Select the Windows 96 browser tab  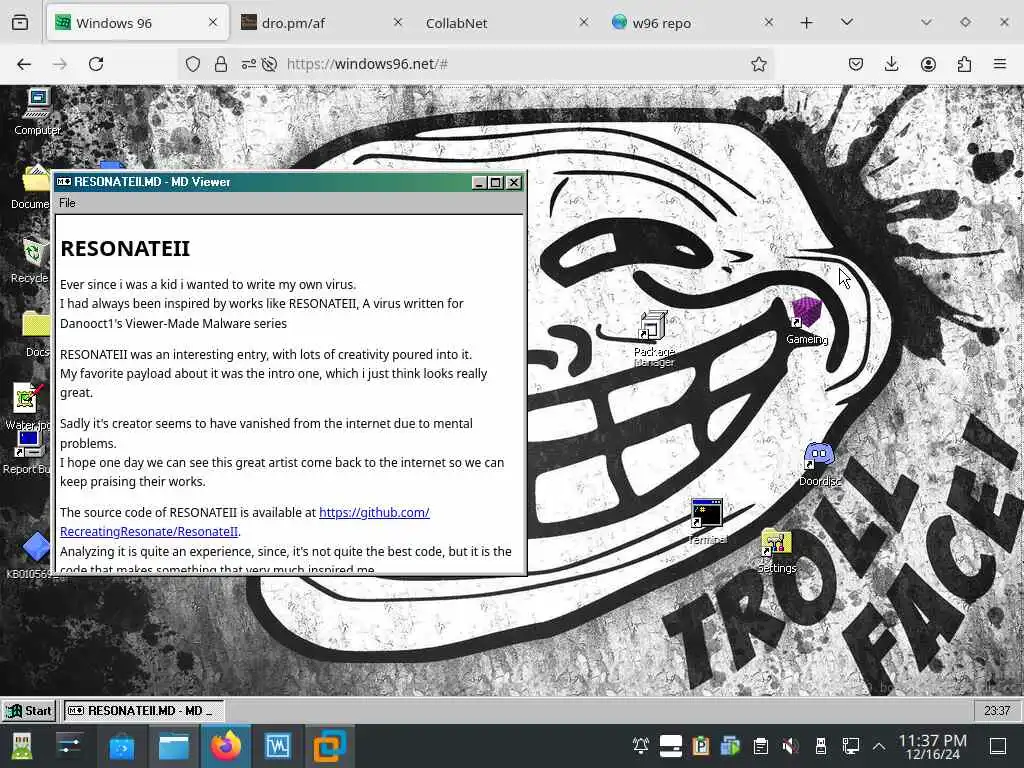tap(137, 23)
